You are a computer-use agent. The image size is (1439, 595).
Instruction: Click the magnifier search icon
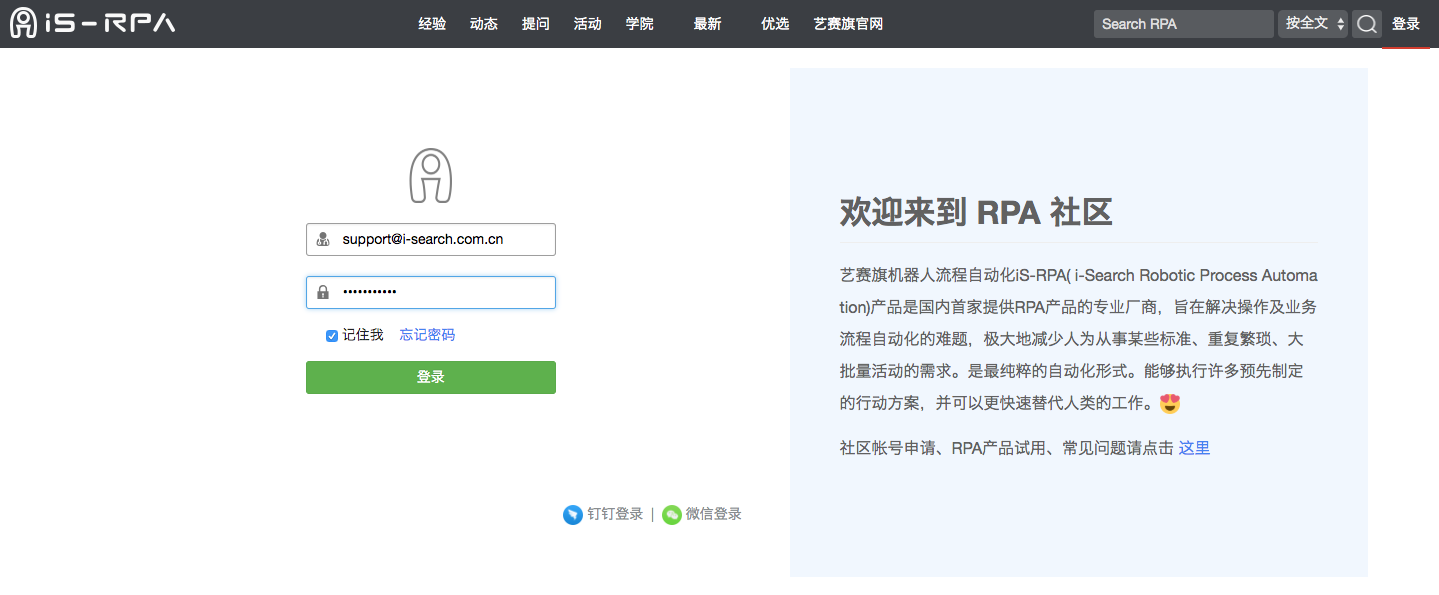click(1366, 23)
